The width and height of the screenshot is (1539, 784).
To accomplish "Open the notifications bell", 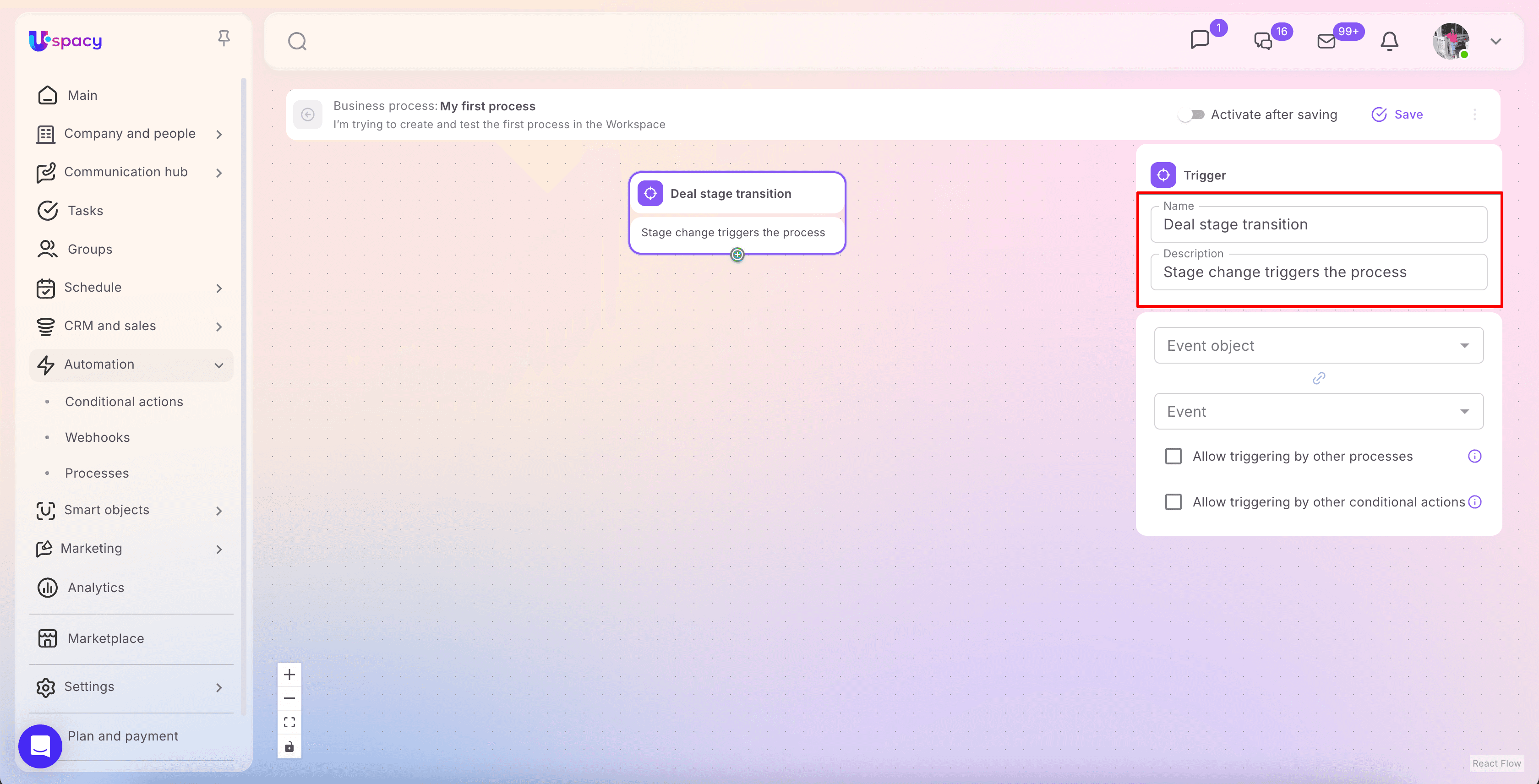I will [1389, 41].
